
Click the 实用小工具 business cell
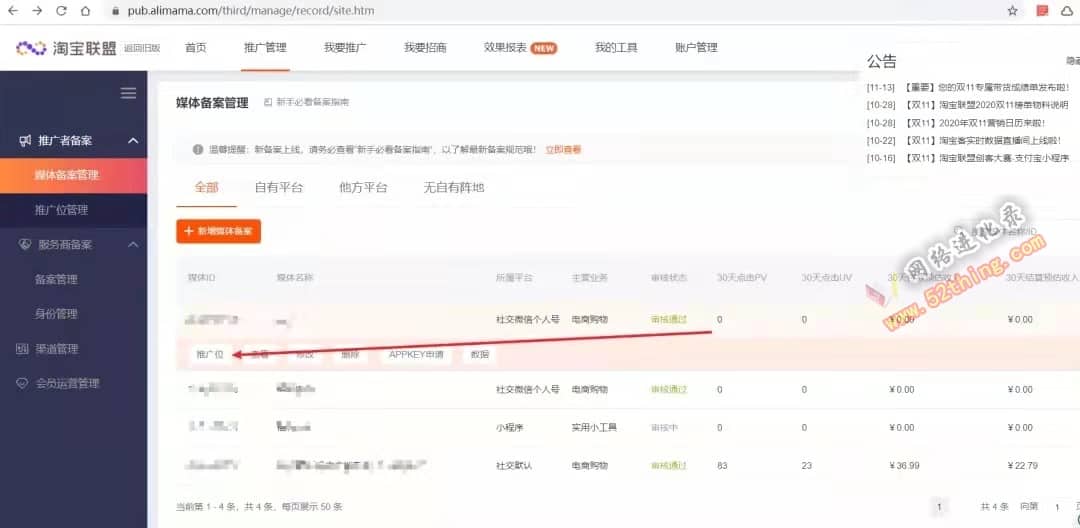594,427
